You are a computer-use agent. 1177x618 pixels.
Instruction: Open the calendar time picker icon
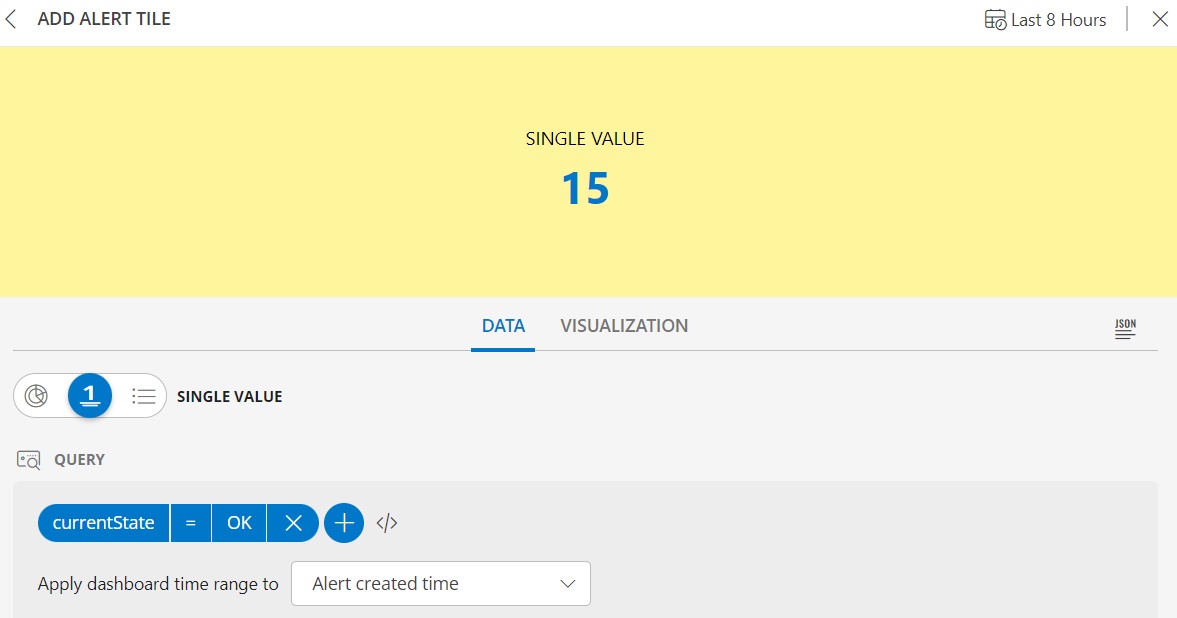995,18
